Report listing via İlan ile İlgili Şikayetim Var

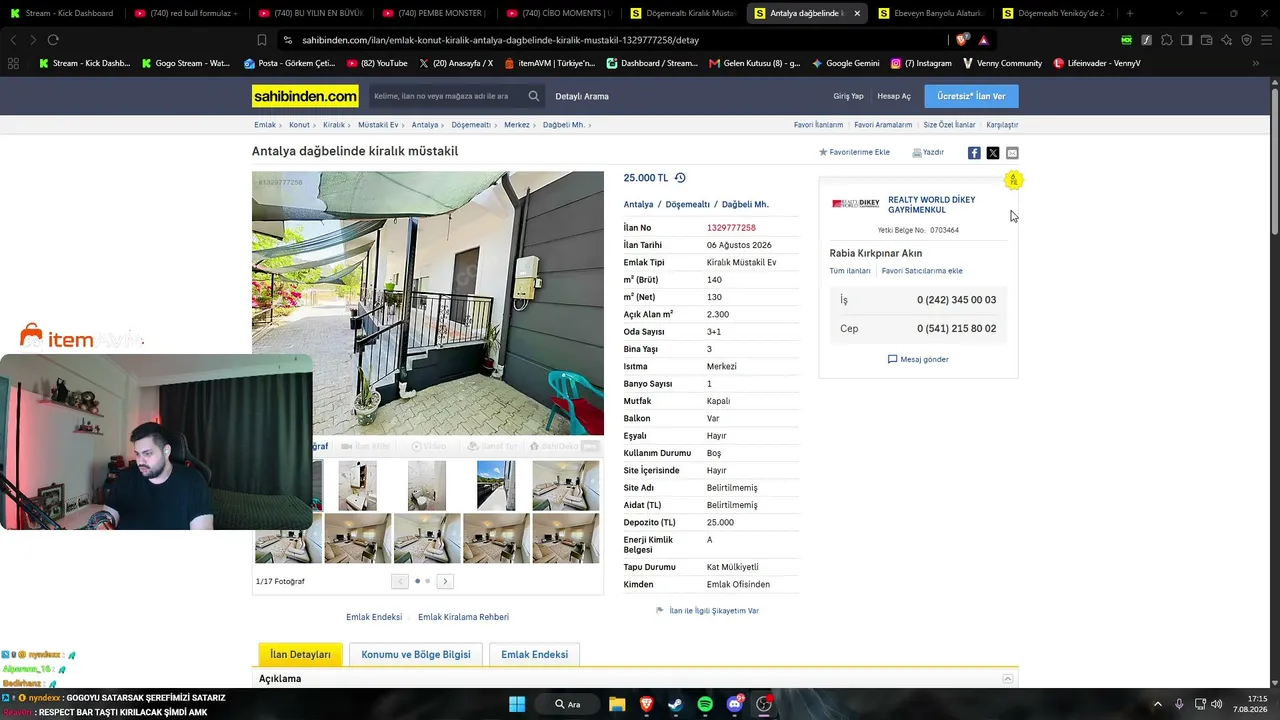[707, 610]
